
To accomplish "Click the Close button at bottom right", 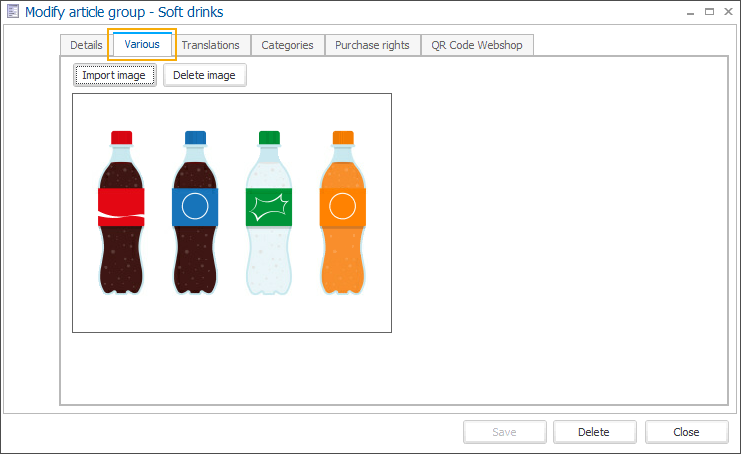I will click(x=686, y=432).
